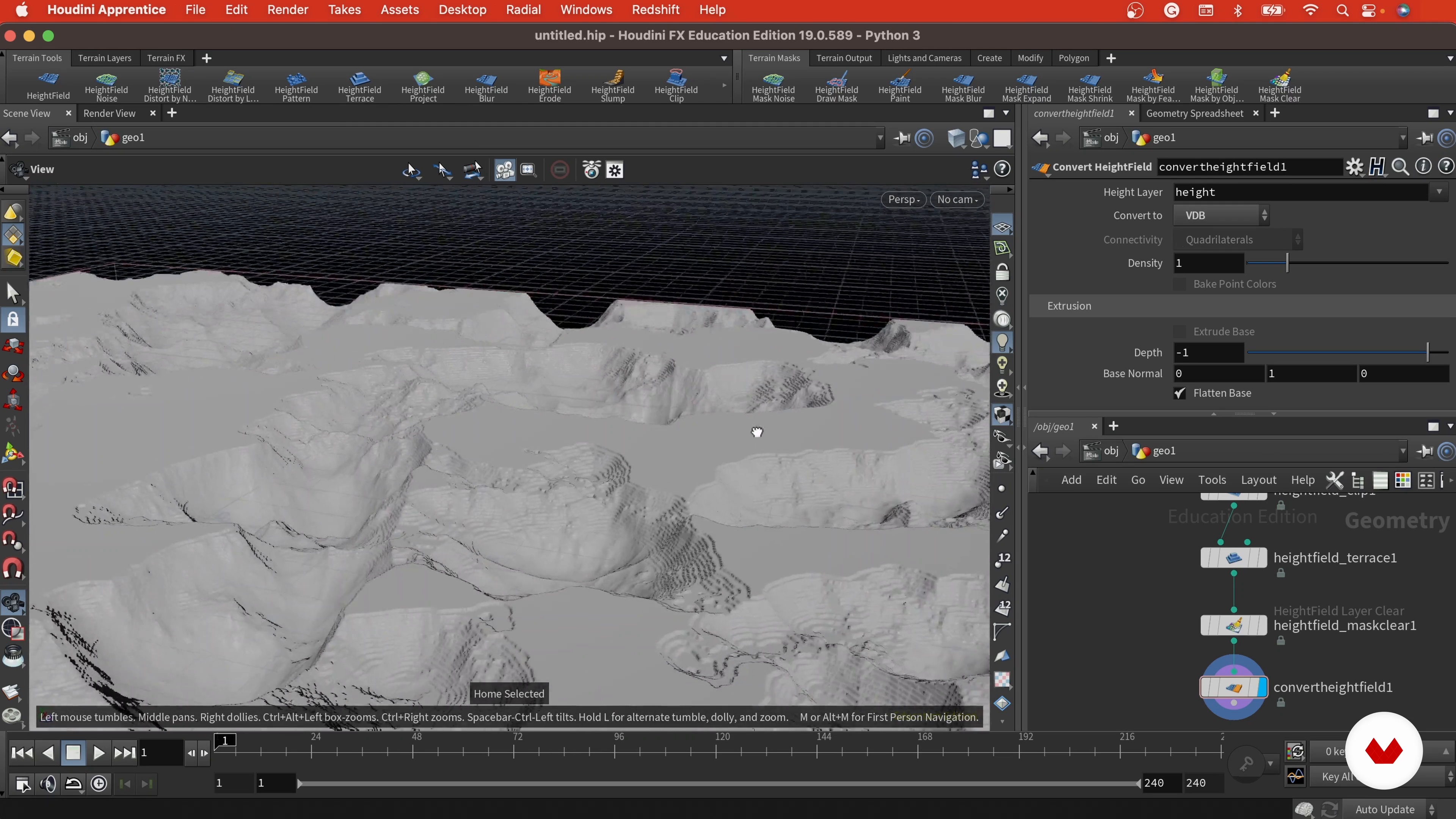Image resolution: width=1456 pixels, height=819 pixels.
Task: Click the heightfield_terrace1 node
Action: pos(1233,558)
